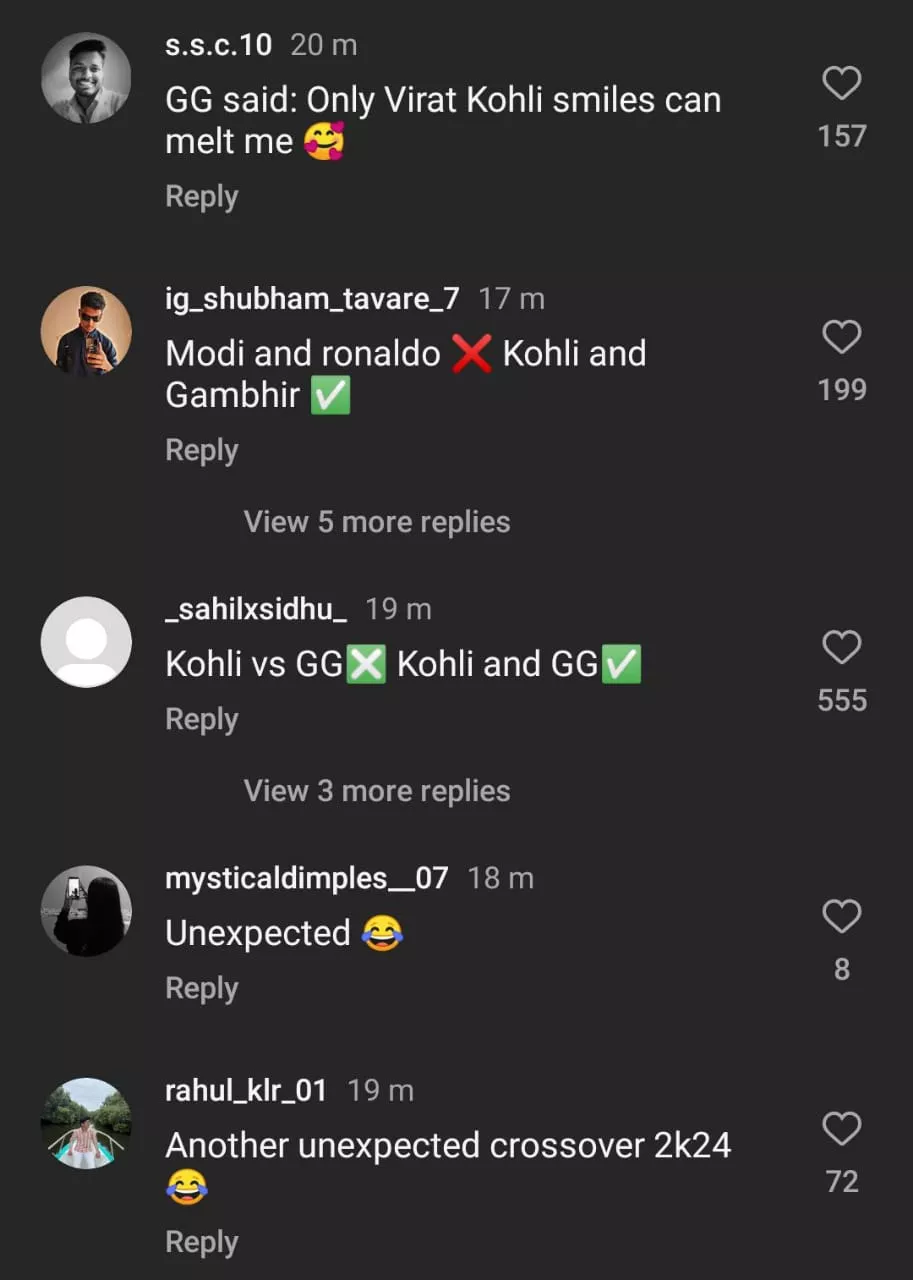
Task: Expand 'View 3 more replies'
Action: tap(377, 791)
